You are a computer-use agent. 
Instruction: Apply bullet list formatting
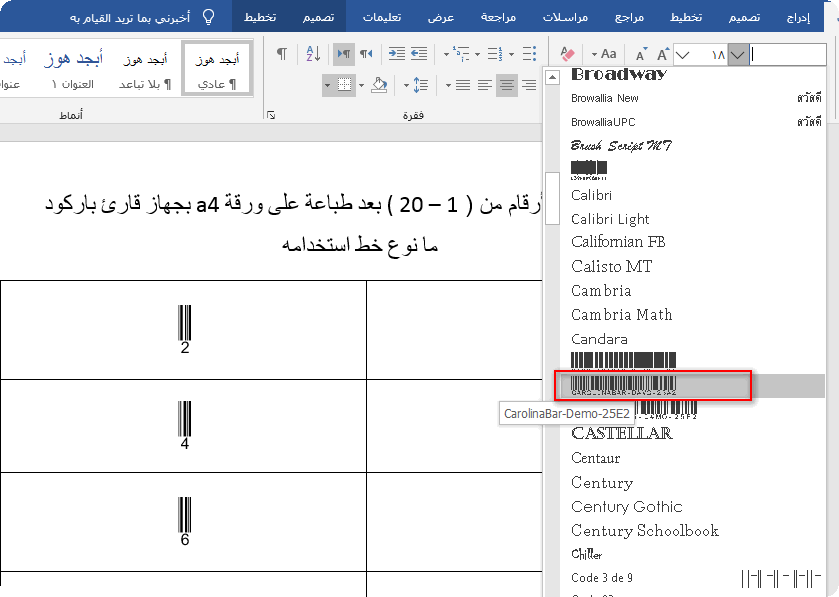[x=529, y=54]
